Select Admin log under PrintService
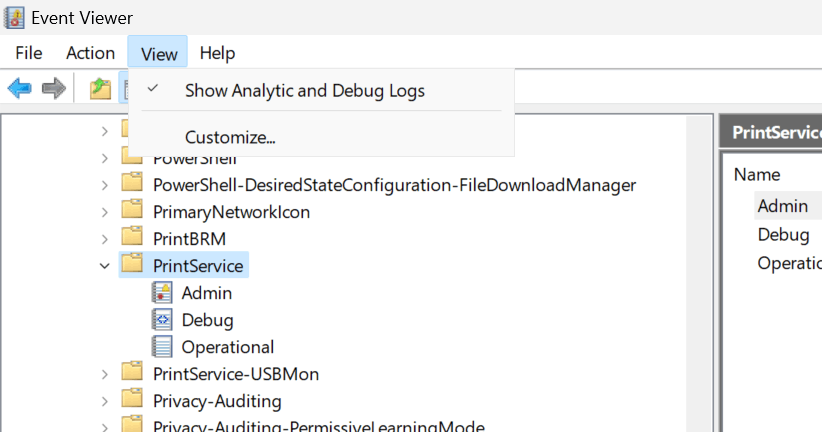Viewport: 822px width, 432px height. point(207,293)
